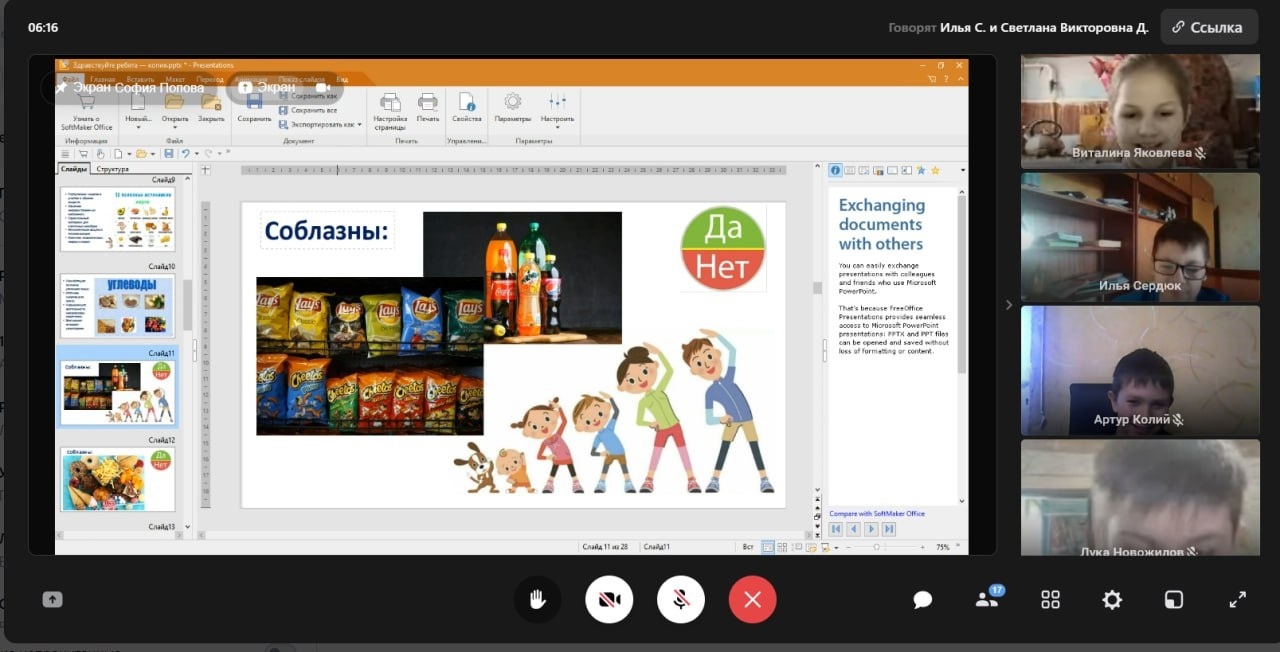Click the save diskette in quick access toolbar
1280x652 pixels.
pyautogui.click(x=169, y=153)
